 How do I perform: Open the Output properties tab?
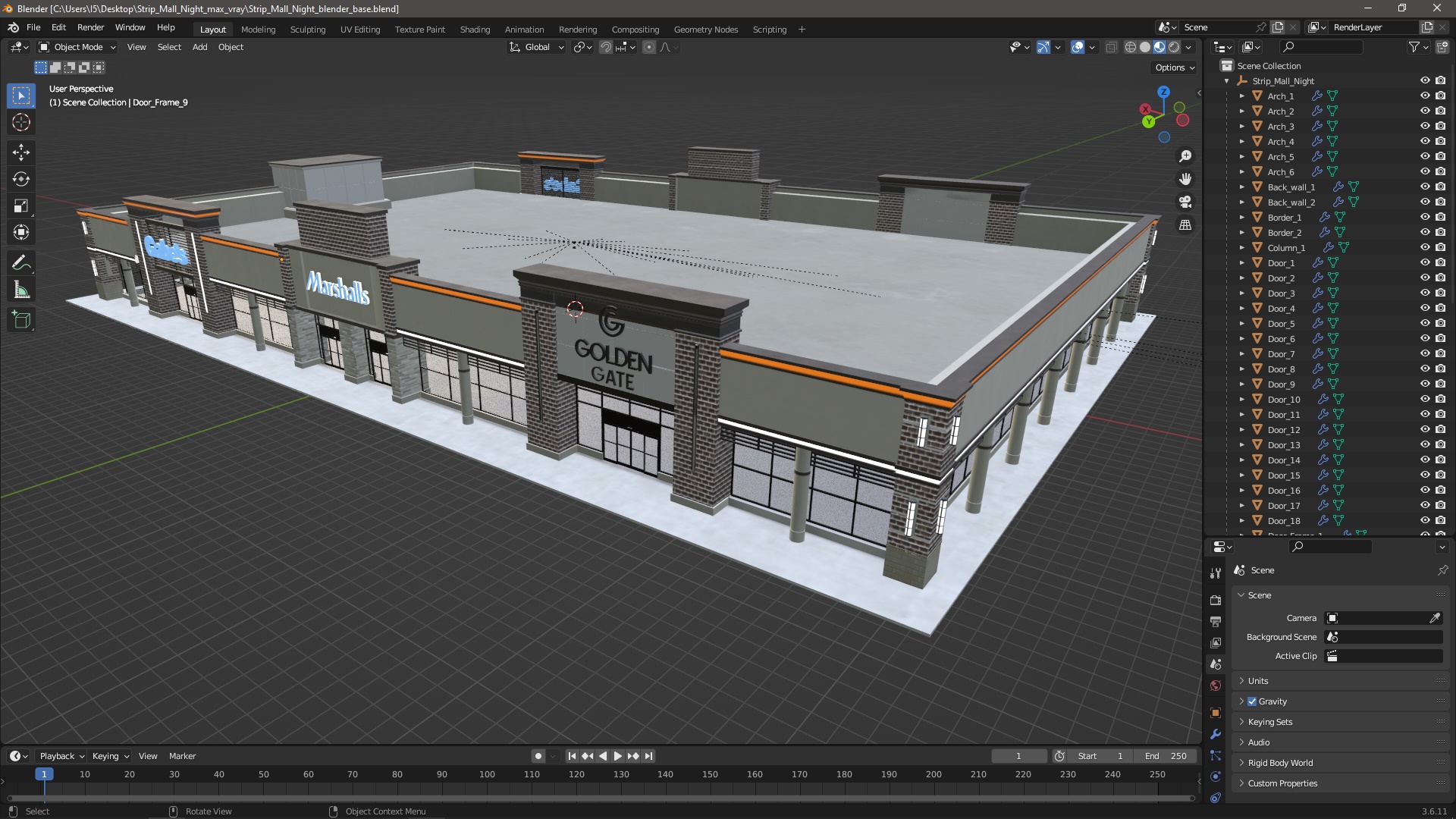coord(1216,621)
